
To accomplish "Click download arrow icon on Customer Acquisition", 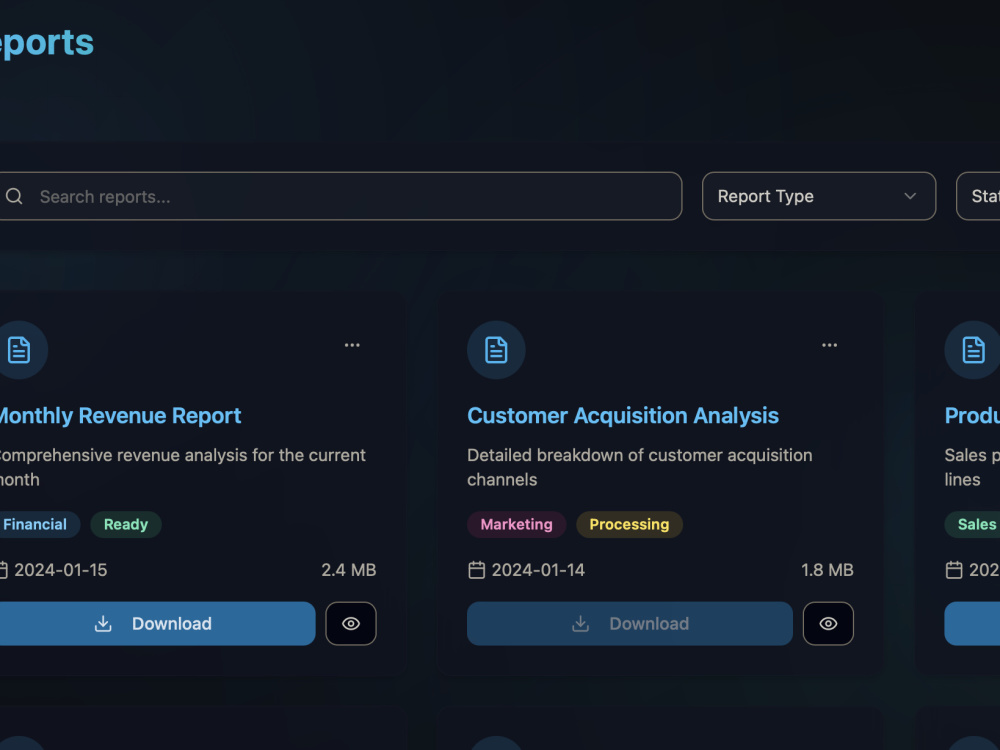I will (x=580, y=624).
